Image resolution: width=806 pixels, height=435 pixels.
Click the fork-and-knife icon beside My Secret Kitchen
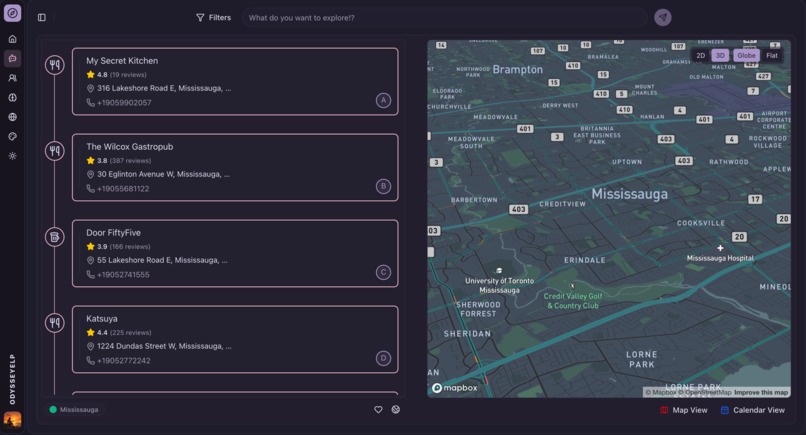coord(54,65)
